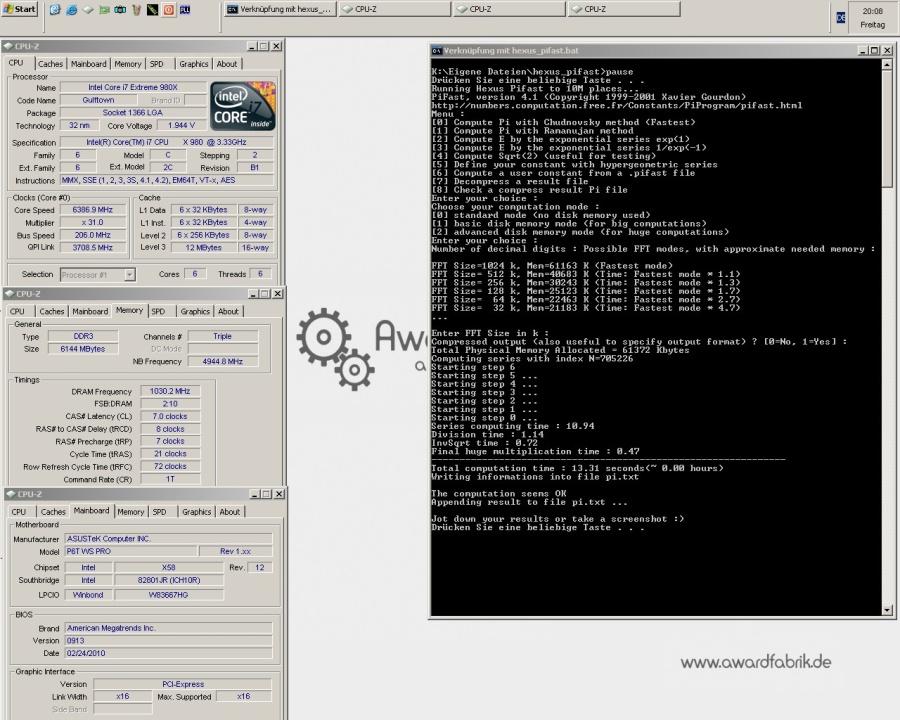Viewport: 900px width, 720px height.
Task: Click the Package value Socket 1366 LGA
Action: [133, 113]
